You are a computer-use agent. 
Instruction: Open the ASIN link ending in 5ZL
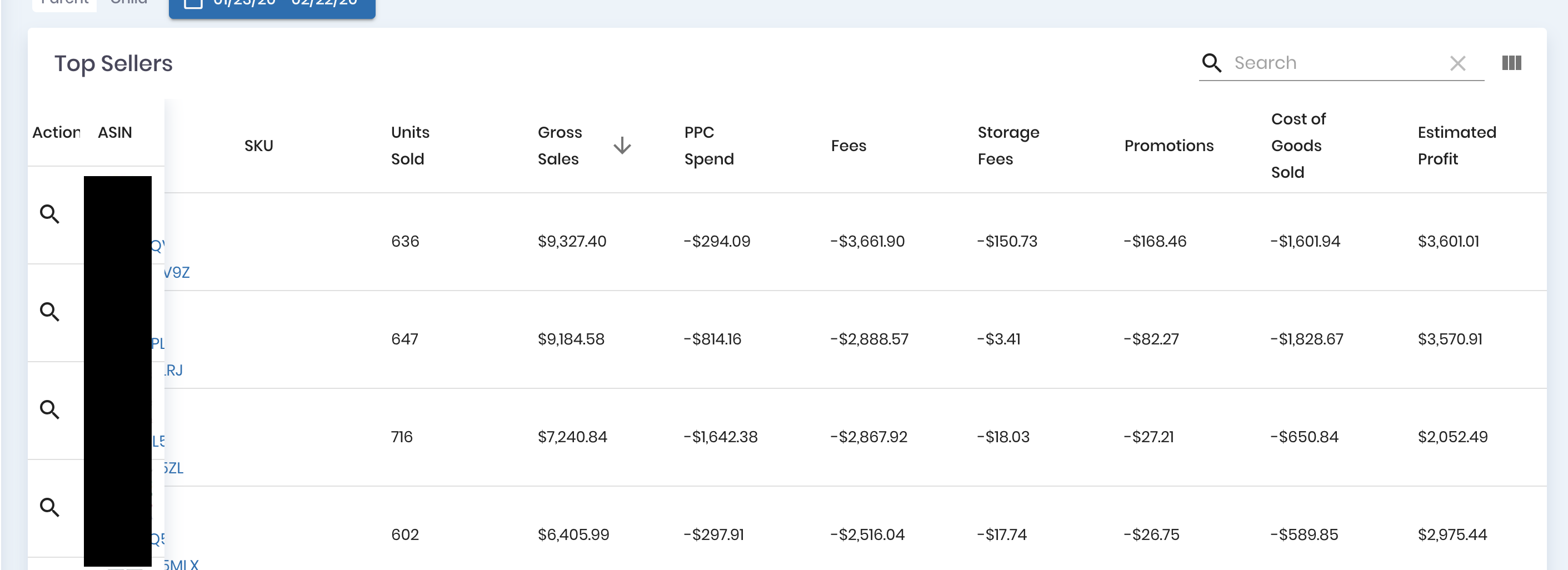173,468
